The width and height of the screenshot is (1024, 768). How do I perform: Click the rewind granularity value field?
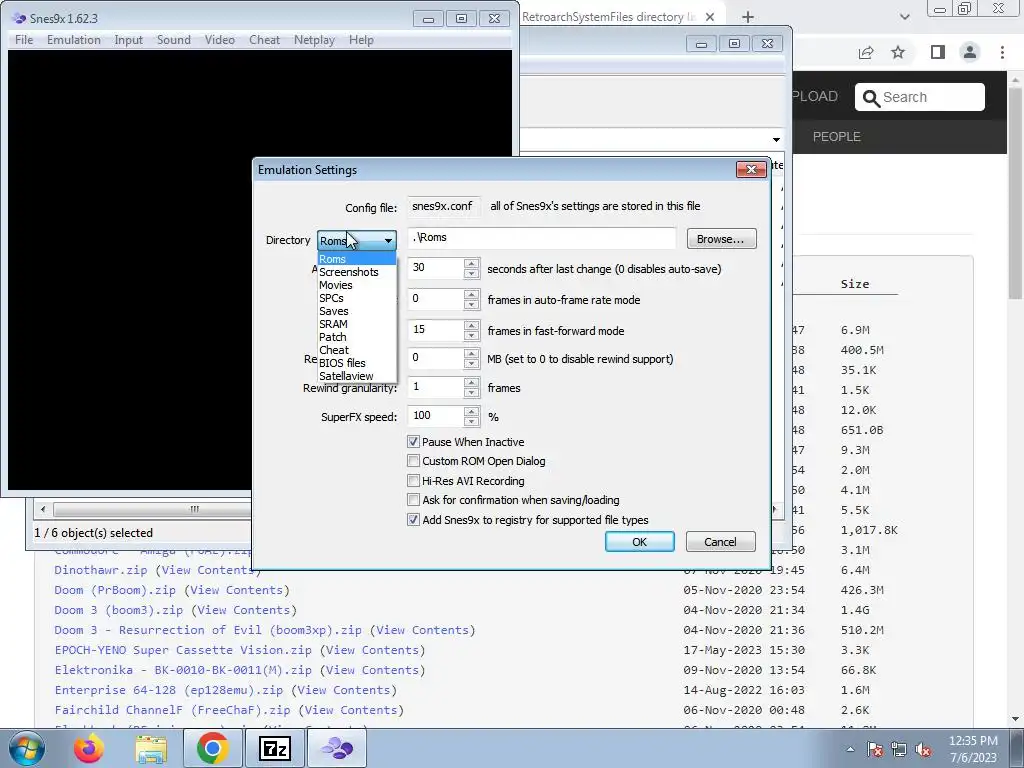tap(436, 387)
